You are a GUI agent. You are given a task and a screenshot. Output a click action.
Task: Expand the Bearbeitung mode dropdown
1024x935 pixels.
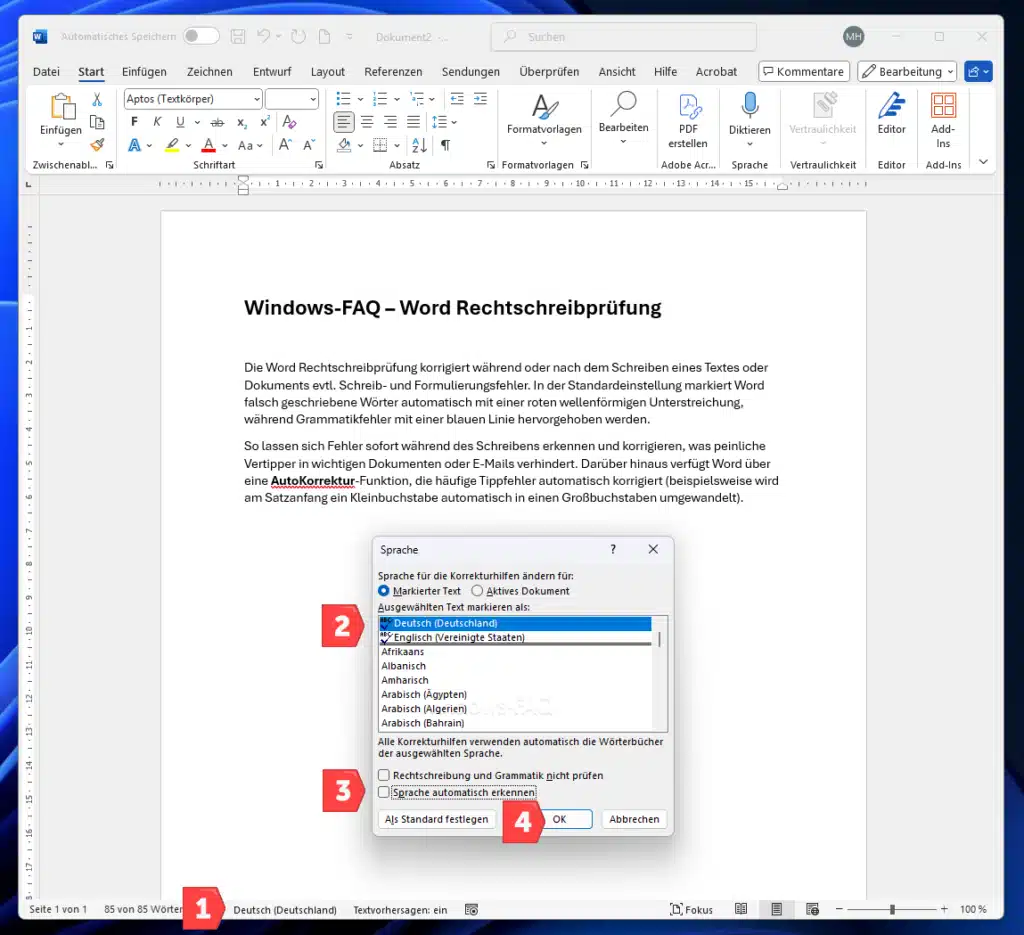coord(950,72)
